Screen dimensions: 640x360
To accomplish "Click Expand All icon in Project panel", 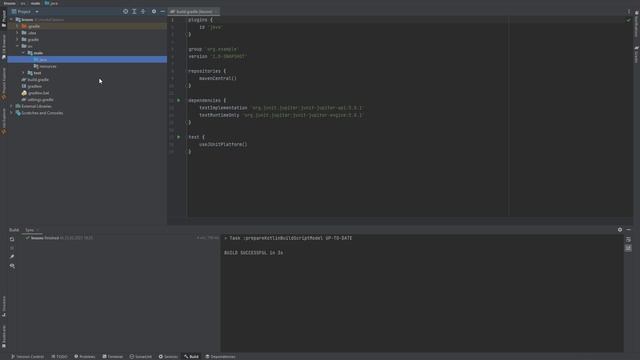I will [x=134, y=11].
